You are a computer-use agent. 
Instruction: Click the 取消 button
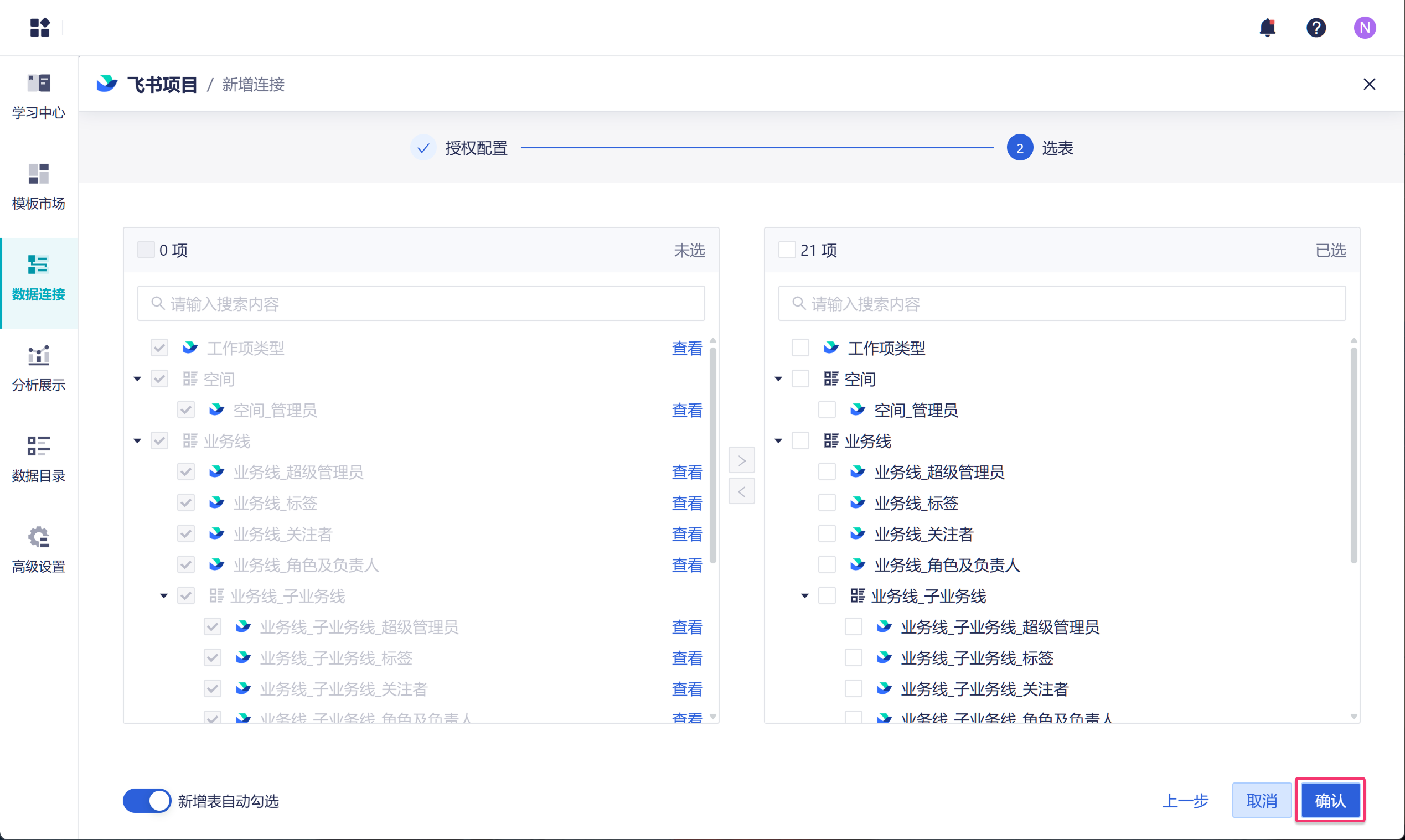[1261, 800]
